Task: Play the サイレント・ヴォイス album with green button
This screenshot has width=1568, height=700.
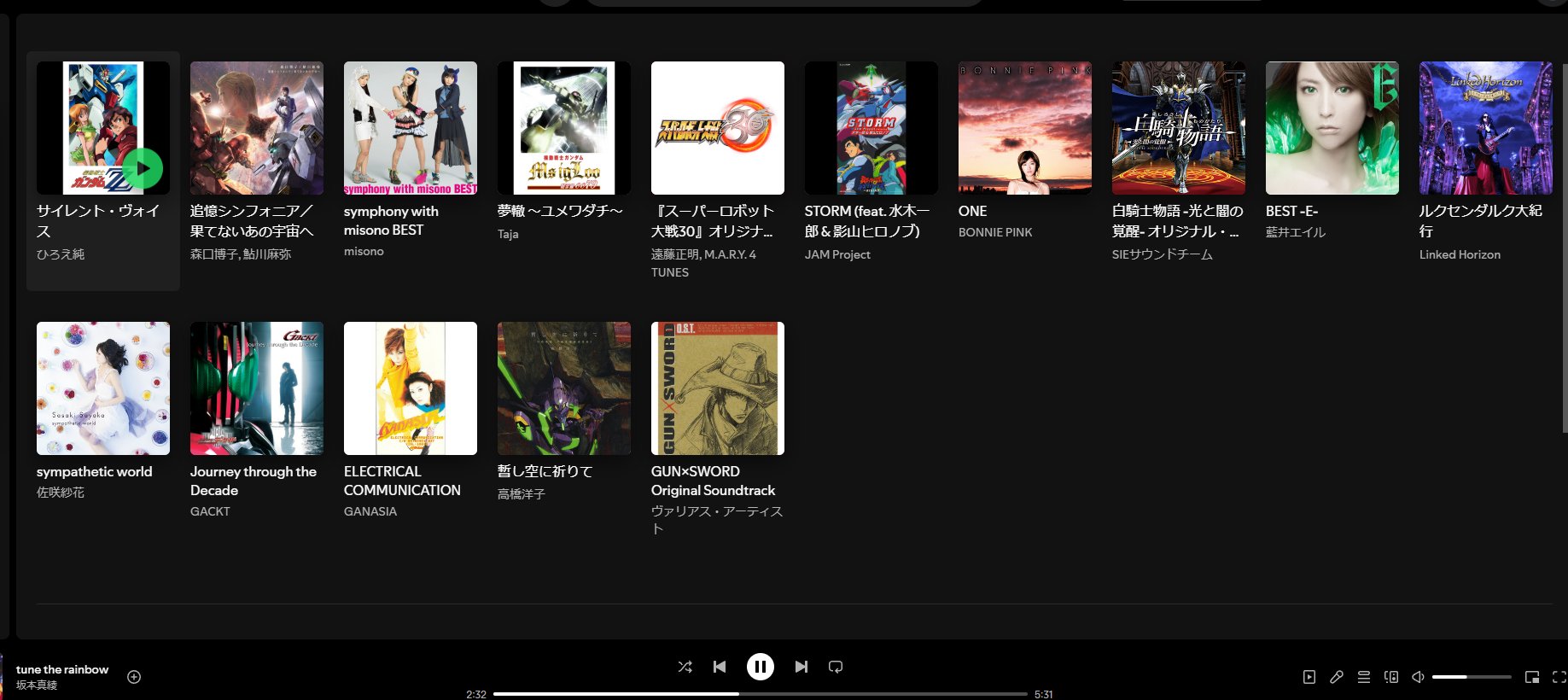Action: pos(143,168)
